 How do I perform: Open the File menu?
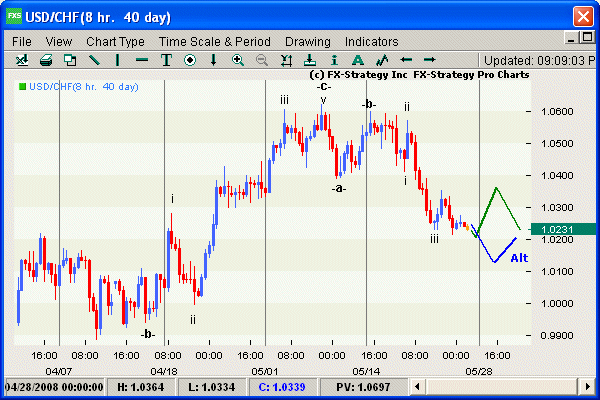(x=22, y=41)
